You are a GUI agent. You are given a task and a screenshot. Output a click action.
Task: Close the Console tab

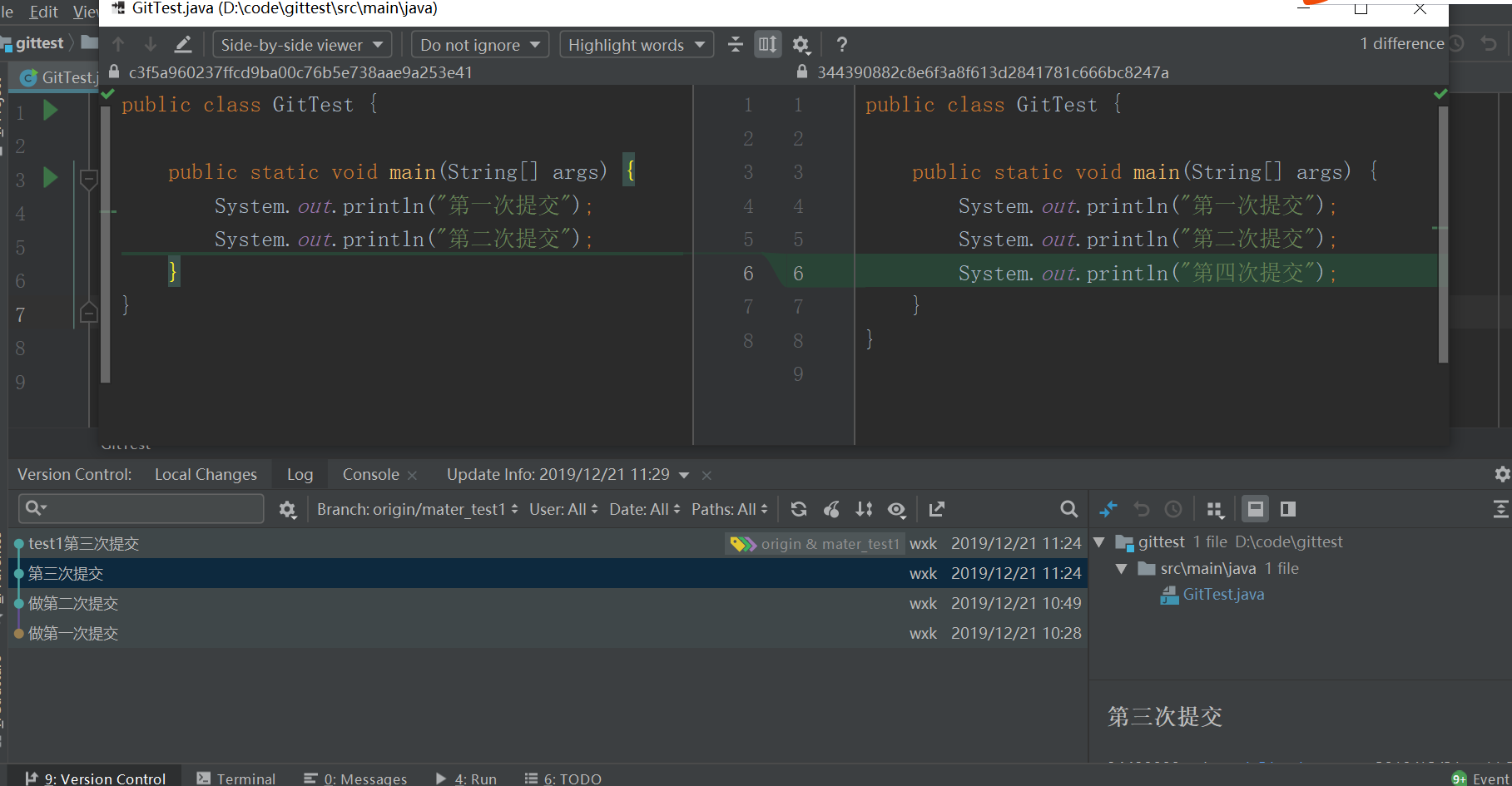point(412,475)
